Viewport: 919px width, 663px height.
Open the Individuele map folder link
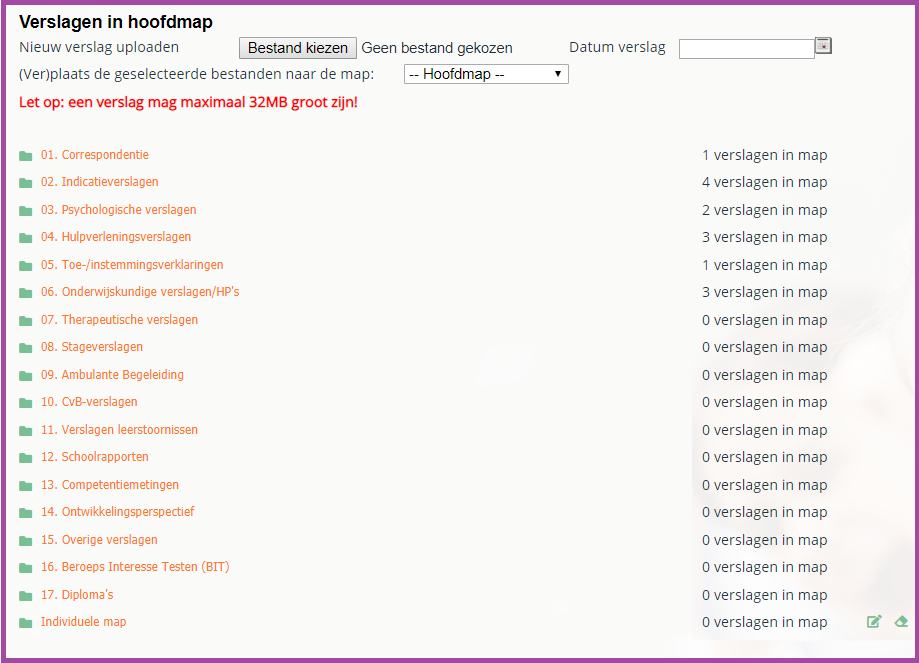(x=83, y=622)
